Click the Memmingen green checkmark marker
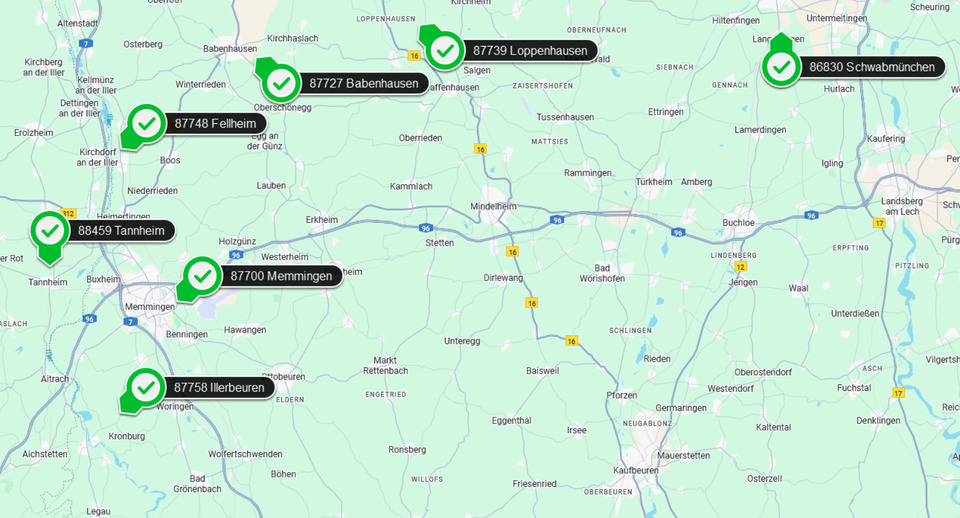 coord(202,277)
